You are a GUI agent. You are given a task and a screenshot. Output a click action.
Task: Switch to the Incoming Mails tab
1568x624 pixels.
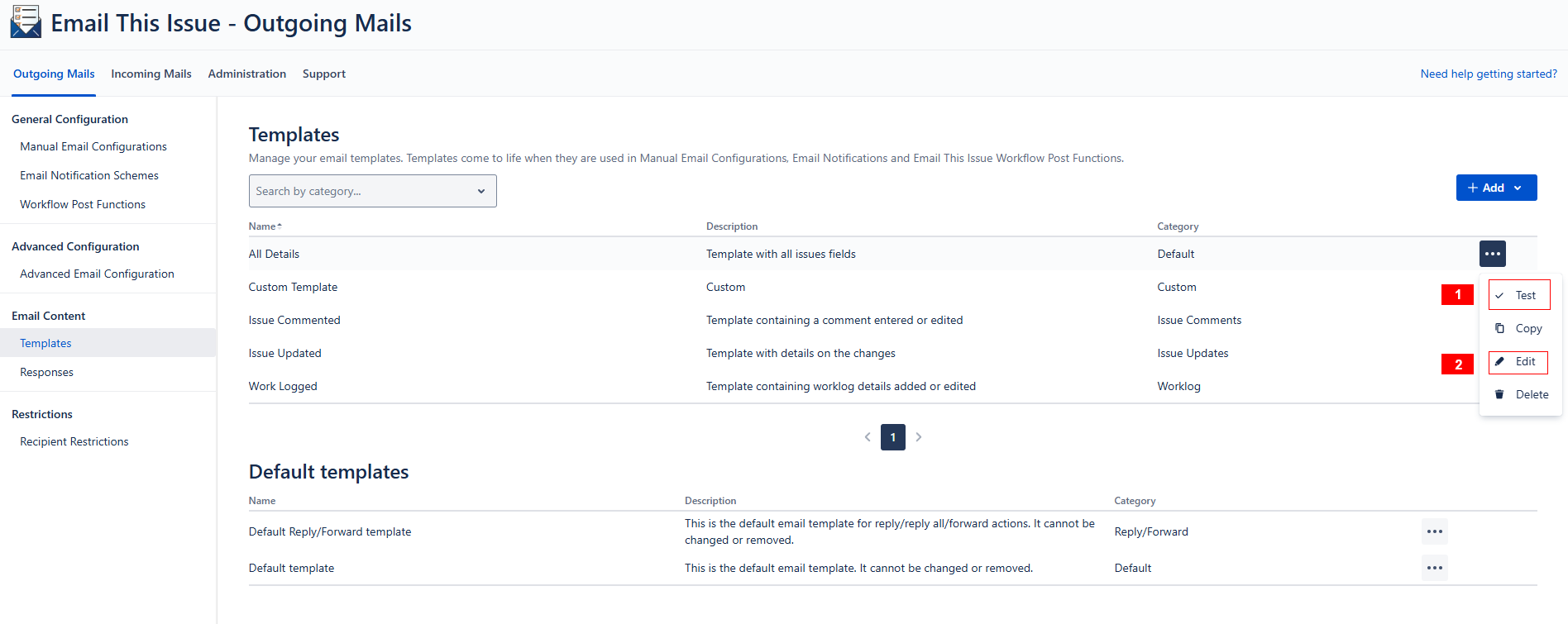point(151,74)
